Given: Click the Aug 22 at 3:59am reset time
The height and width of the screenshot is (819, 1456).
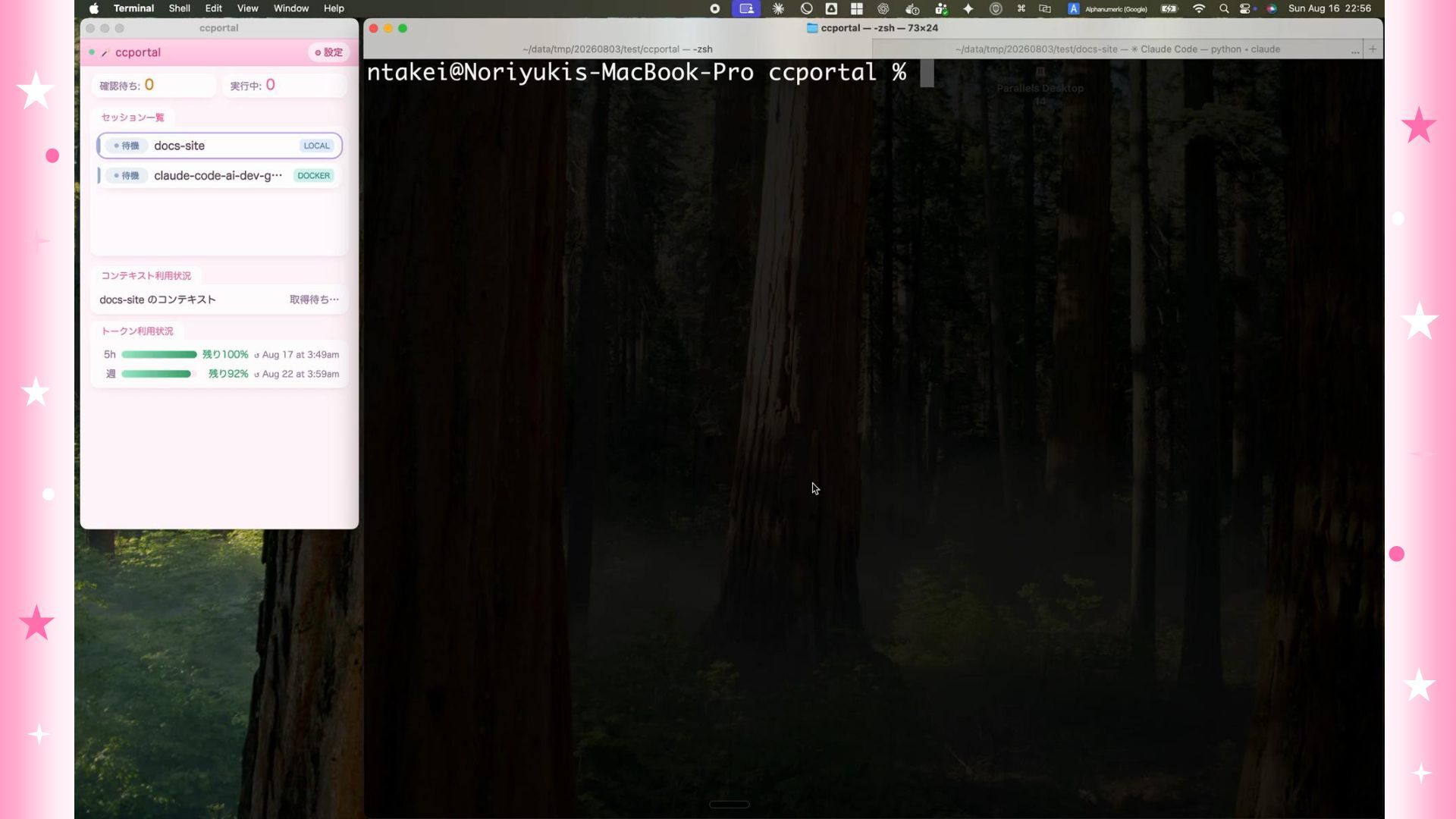Looking at the screenshot, I should click(297, 374).
